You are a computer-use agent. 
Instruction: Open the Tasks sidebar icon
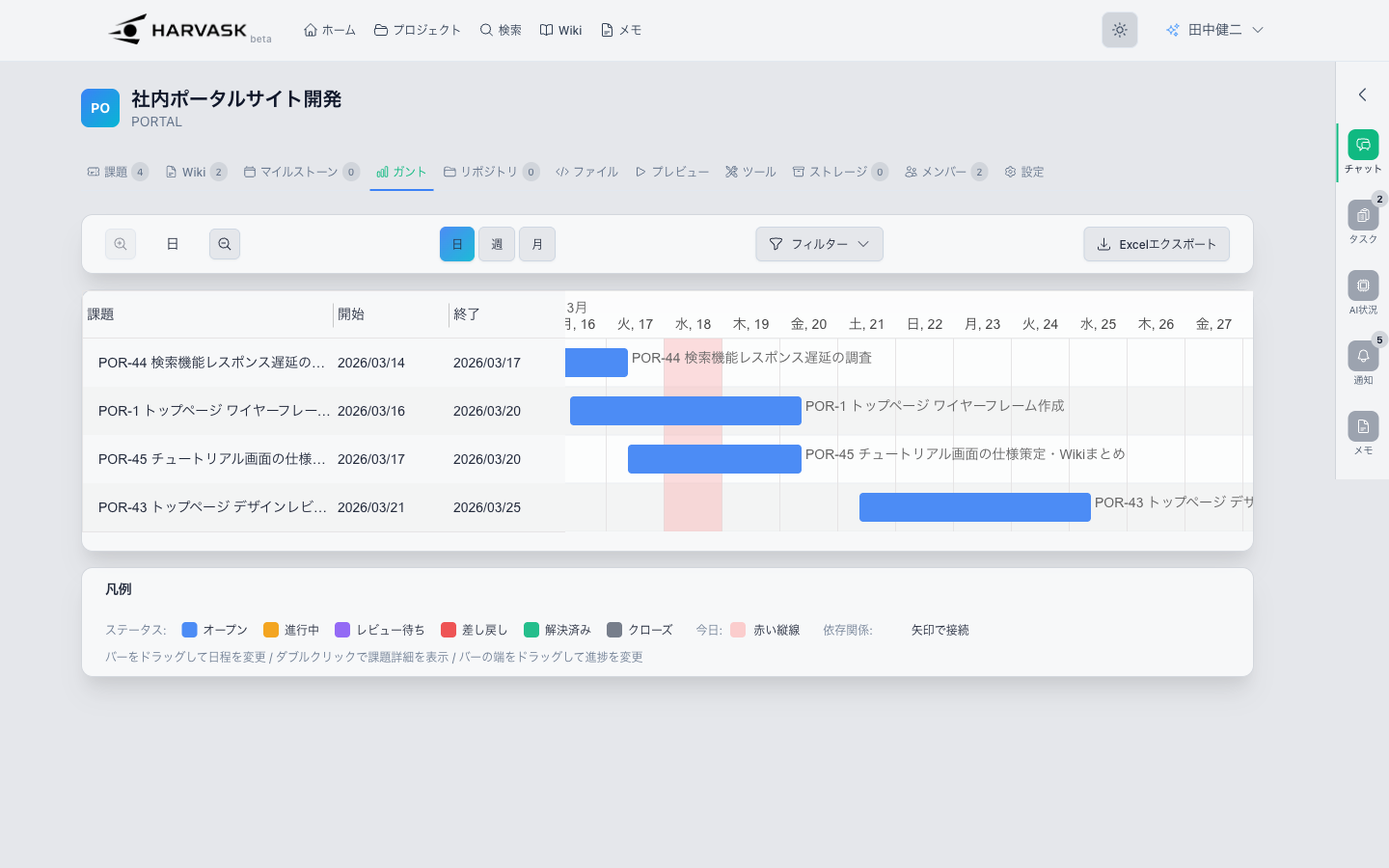(x=1362, y=216)
